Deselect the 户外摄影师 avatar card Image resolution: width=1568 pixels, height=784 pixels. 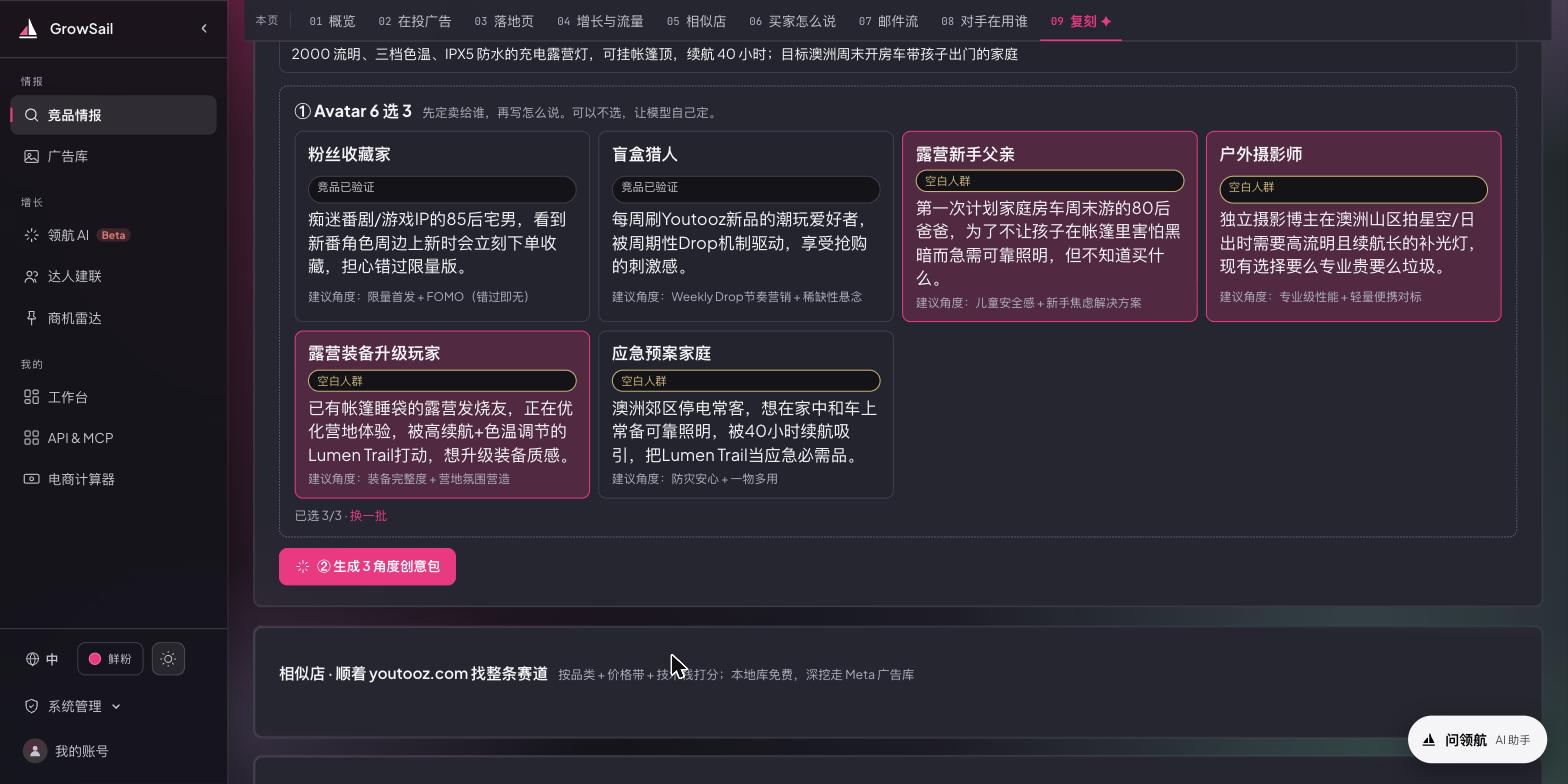pos(1354,226)
